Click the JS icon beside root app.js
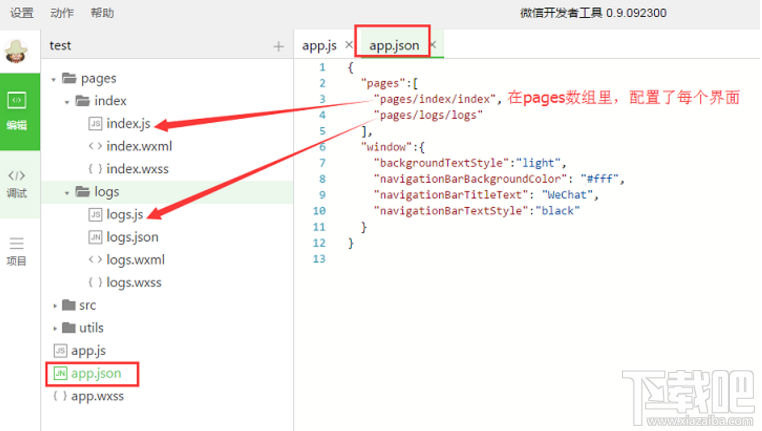The width and height of the screenshot is (762, 431). 60,350
